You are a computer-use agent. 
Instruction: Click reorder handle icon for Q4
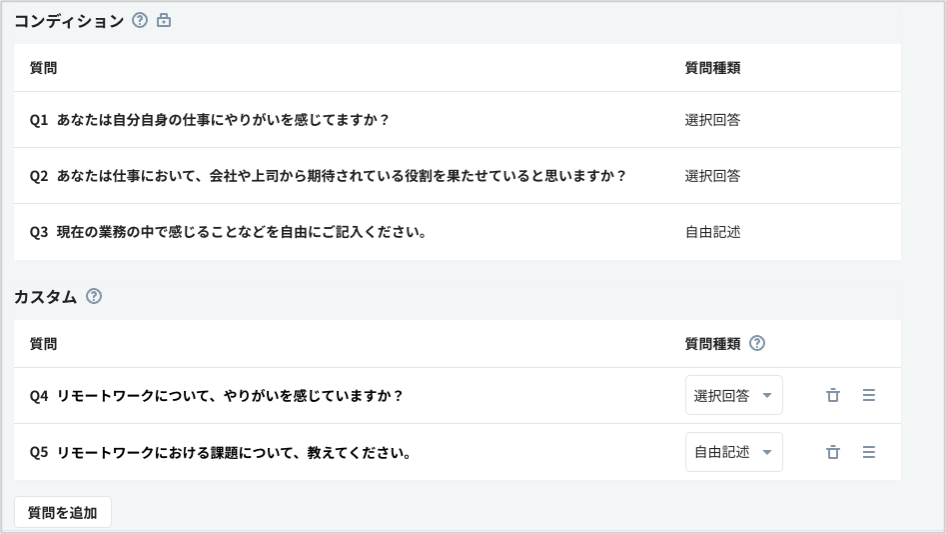(x=868, y=395)
